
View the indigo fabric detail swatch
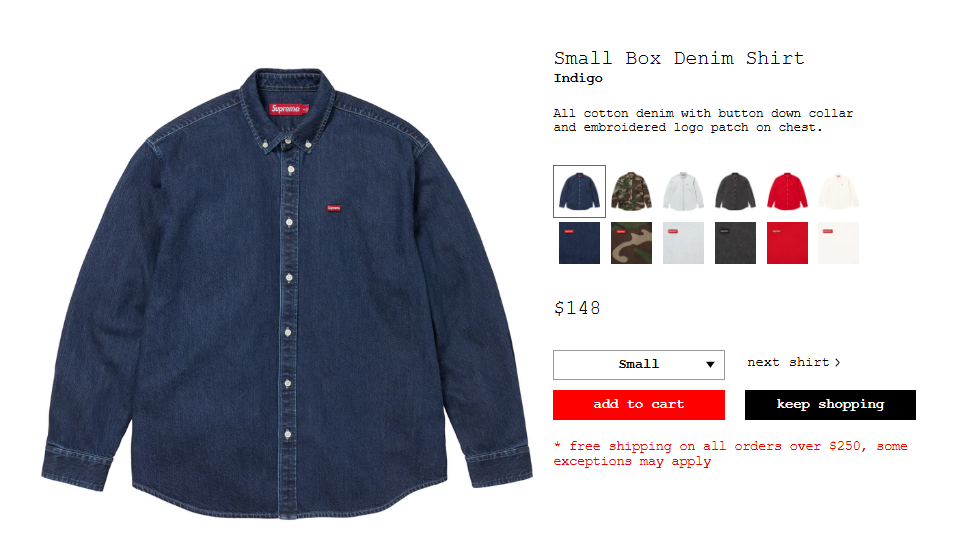tap(579, 243)
